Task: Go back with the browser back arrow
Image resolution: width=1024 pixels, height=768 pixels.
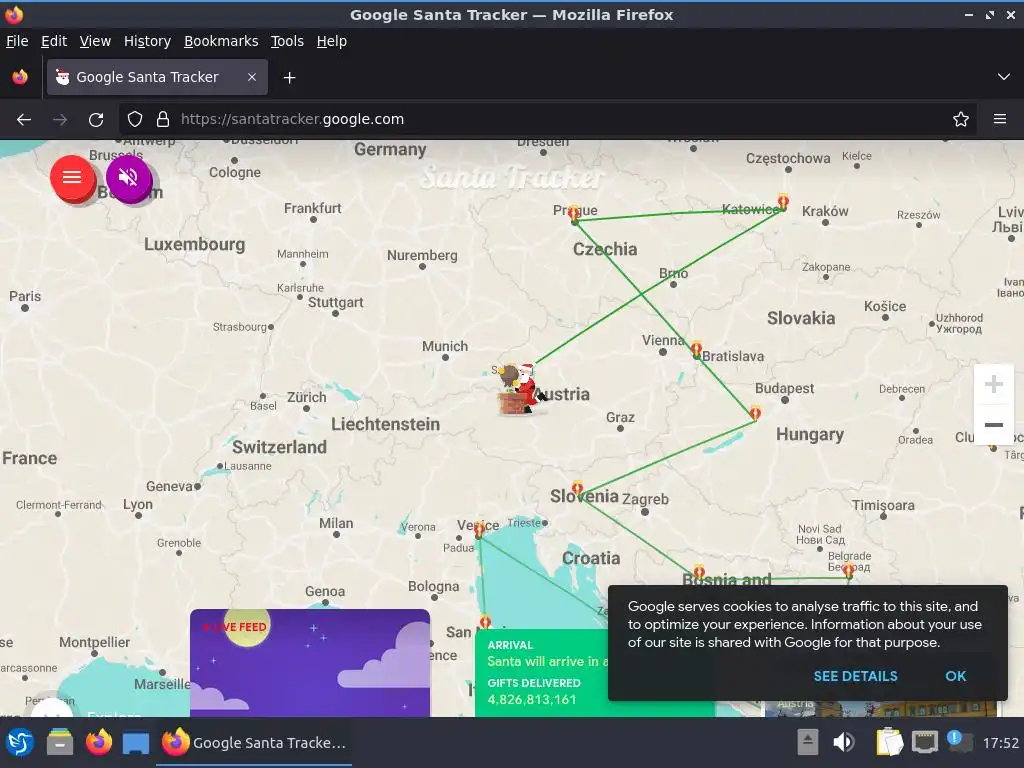Action: (24, 120)
